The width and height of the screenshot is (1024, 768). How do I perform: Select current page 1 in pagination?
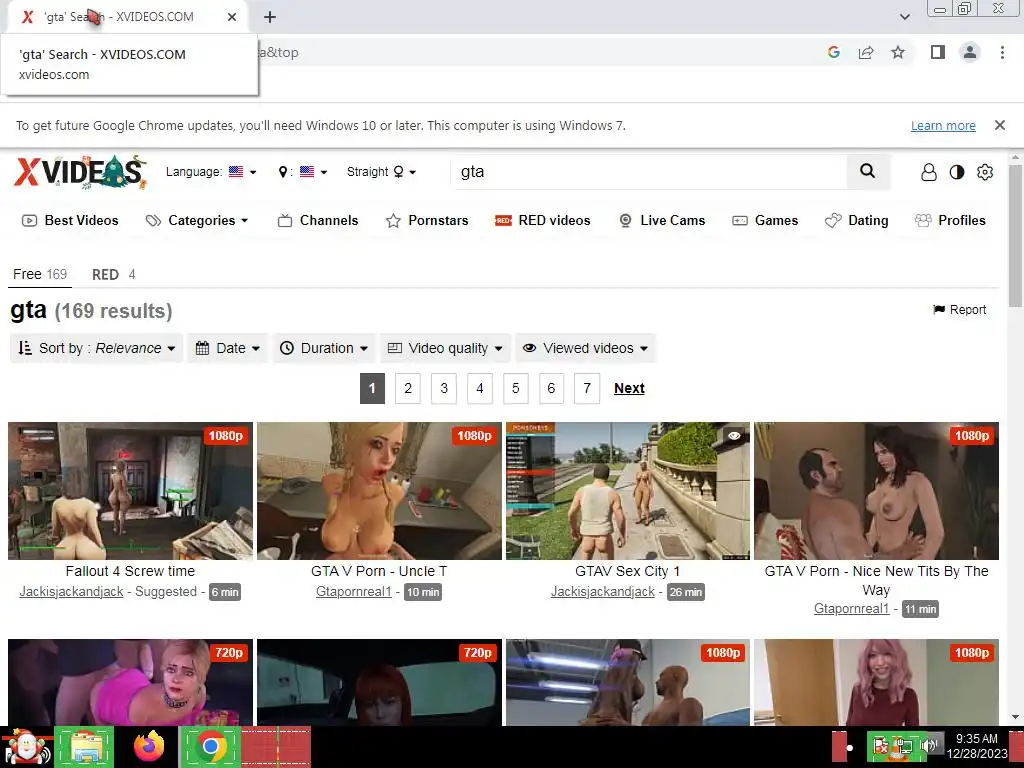click(372, 389)
